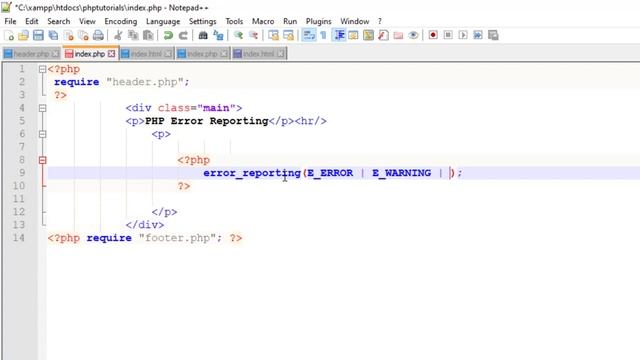Toggle Show All Characters pilcrow icon
Image resolution: width=640 pixels, height=360 pixels.
click(x=323, y=36)
